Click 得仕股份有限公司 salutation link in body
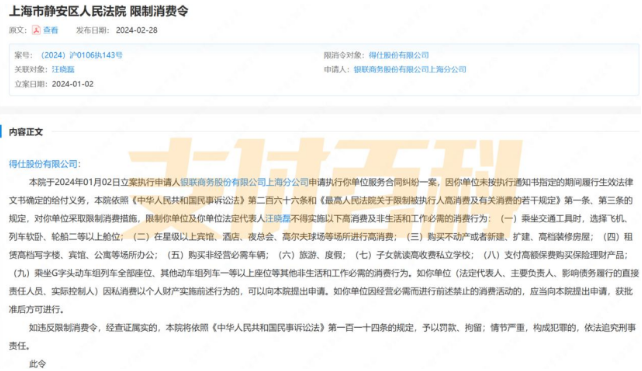 point(43,164)
